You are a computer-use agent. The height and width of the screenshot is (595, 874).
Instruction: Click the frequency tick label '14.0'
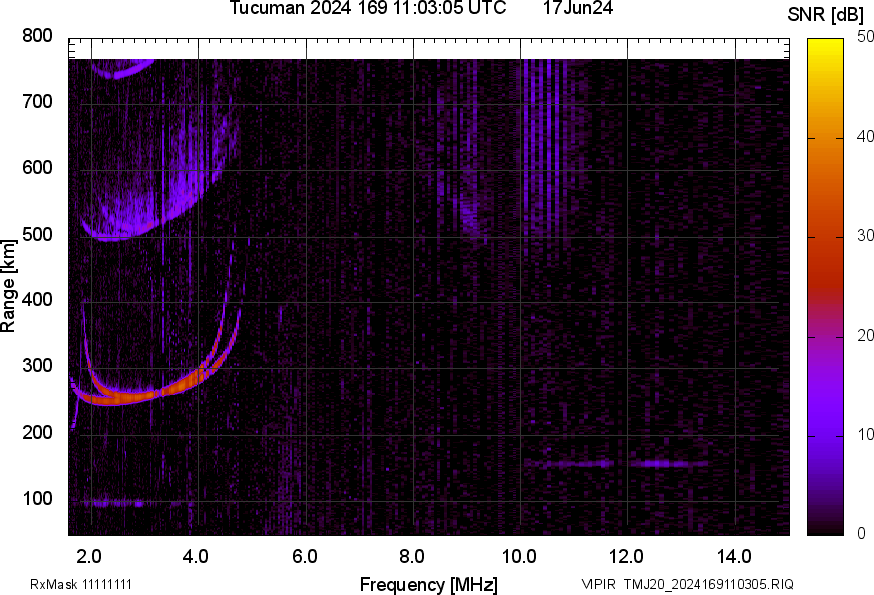click(734, 557)
